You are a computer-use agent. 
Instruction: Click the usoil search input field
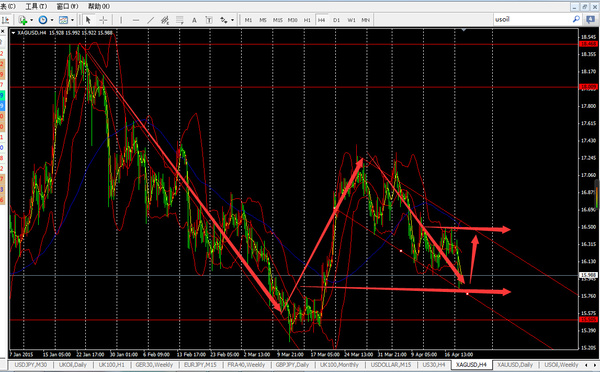tap(532, 19)
